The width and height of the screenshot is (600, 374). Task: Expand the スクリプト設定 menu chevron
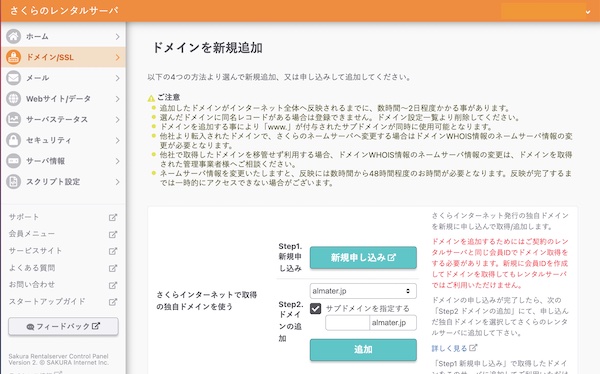point(117,182)
